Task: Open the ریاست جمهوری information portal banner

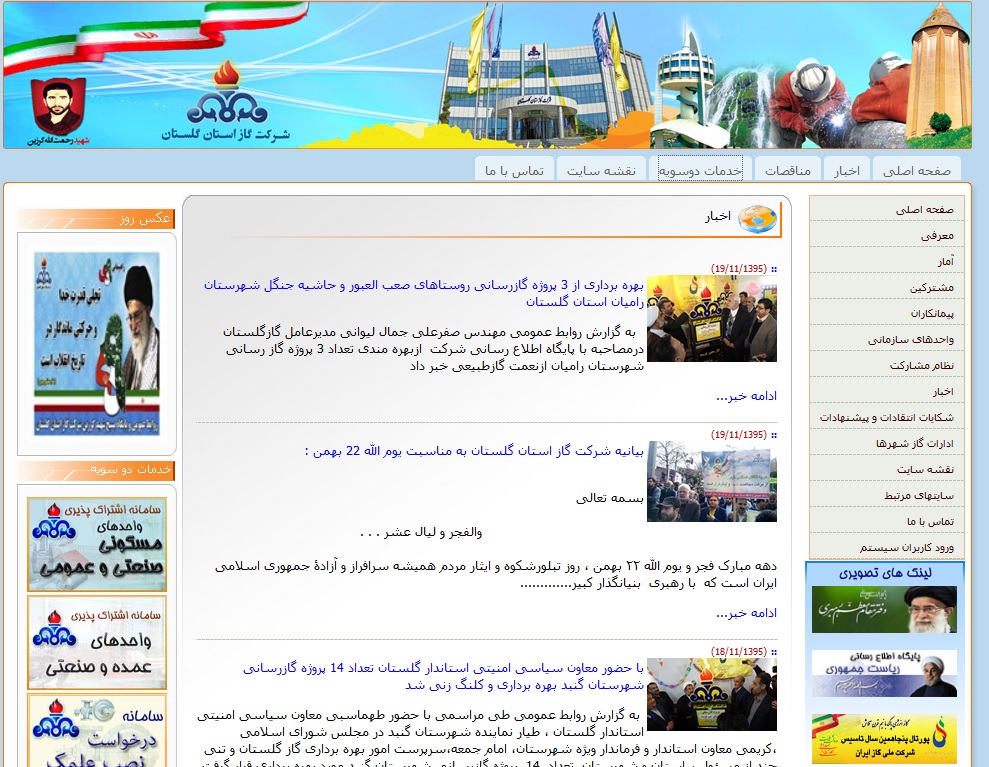Action: (884, 673)
